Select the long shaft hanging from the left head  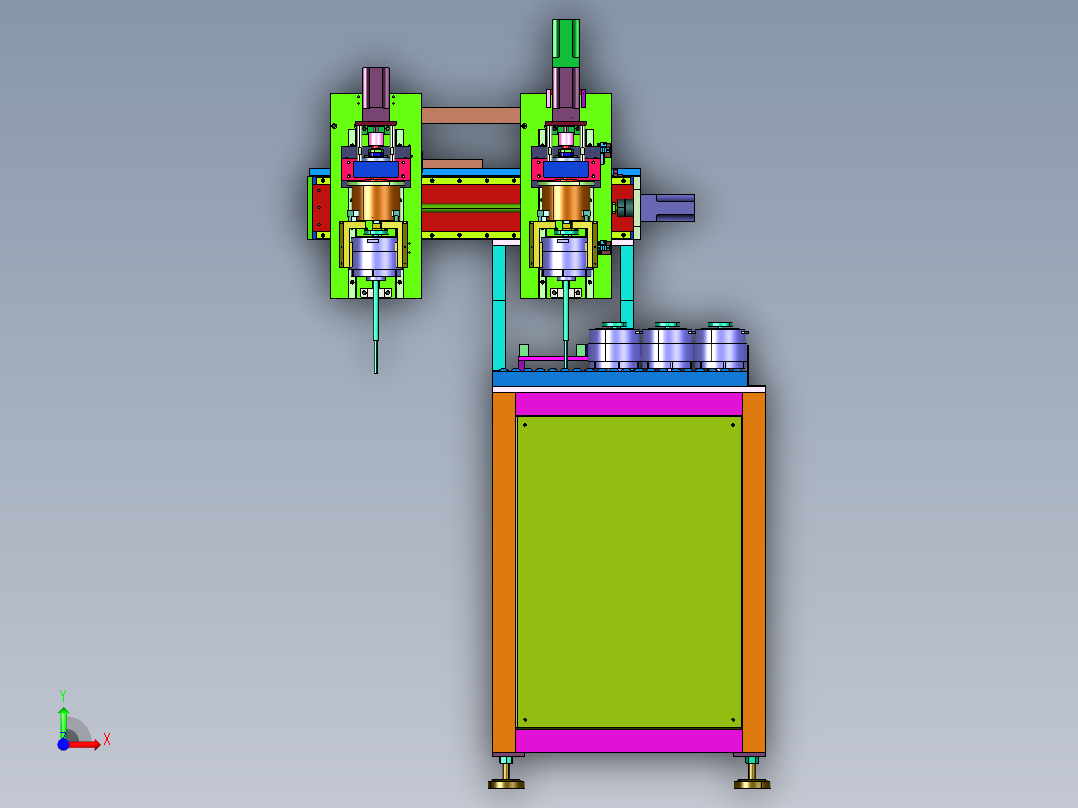click(376, 327)
